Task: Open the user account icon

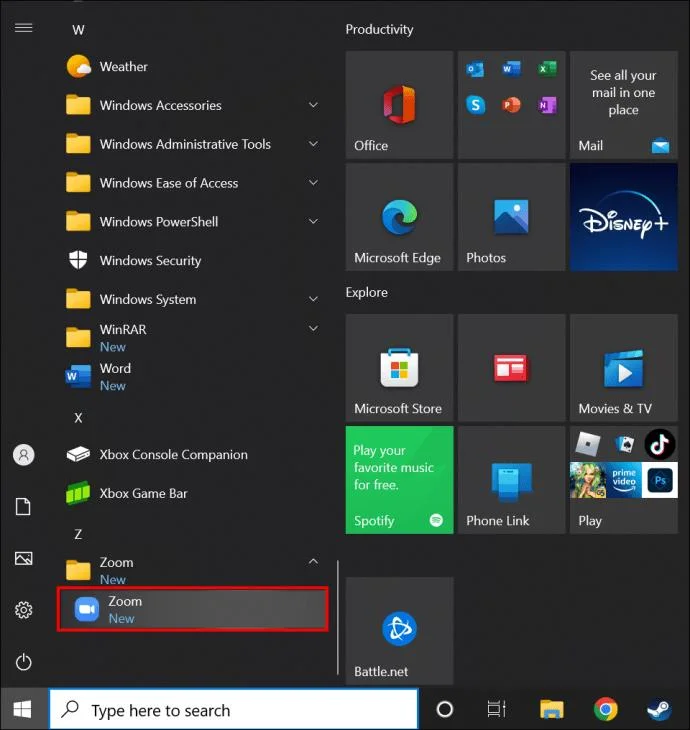Action: pyautogui.click(x=23, y=455)
